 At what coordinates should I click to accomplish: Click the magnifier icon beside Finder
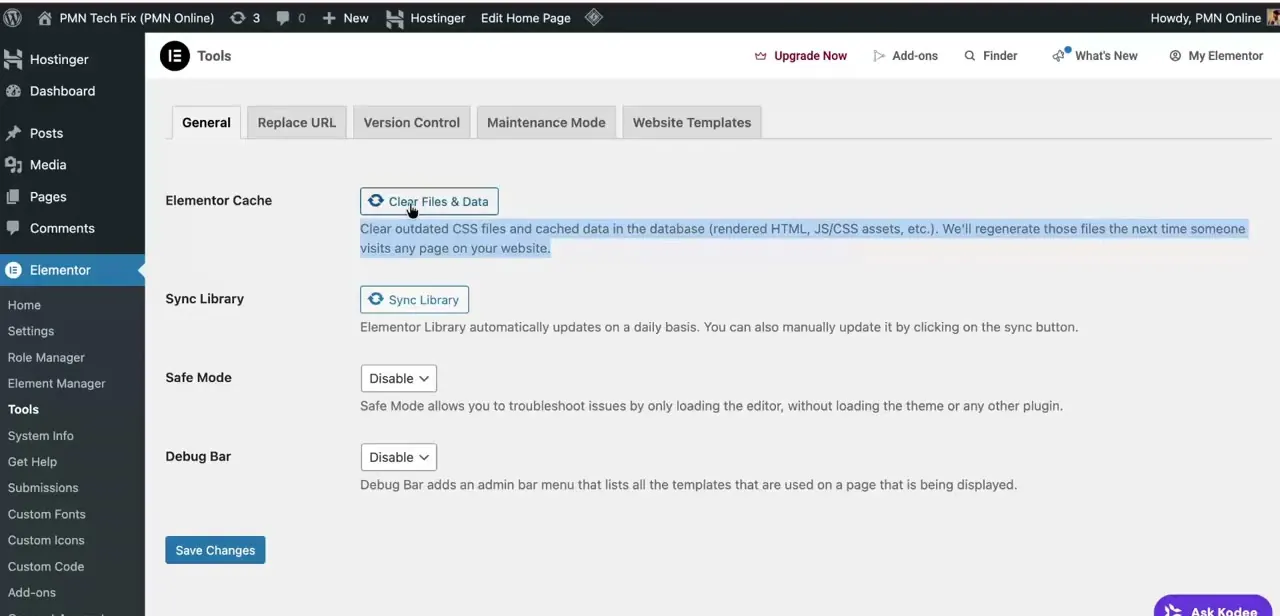coord(970,56)
